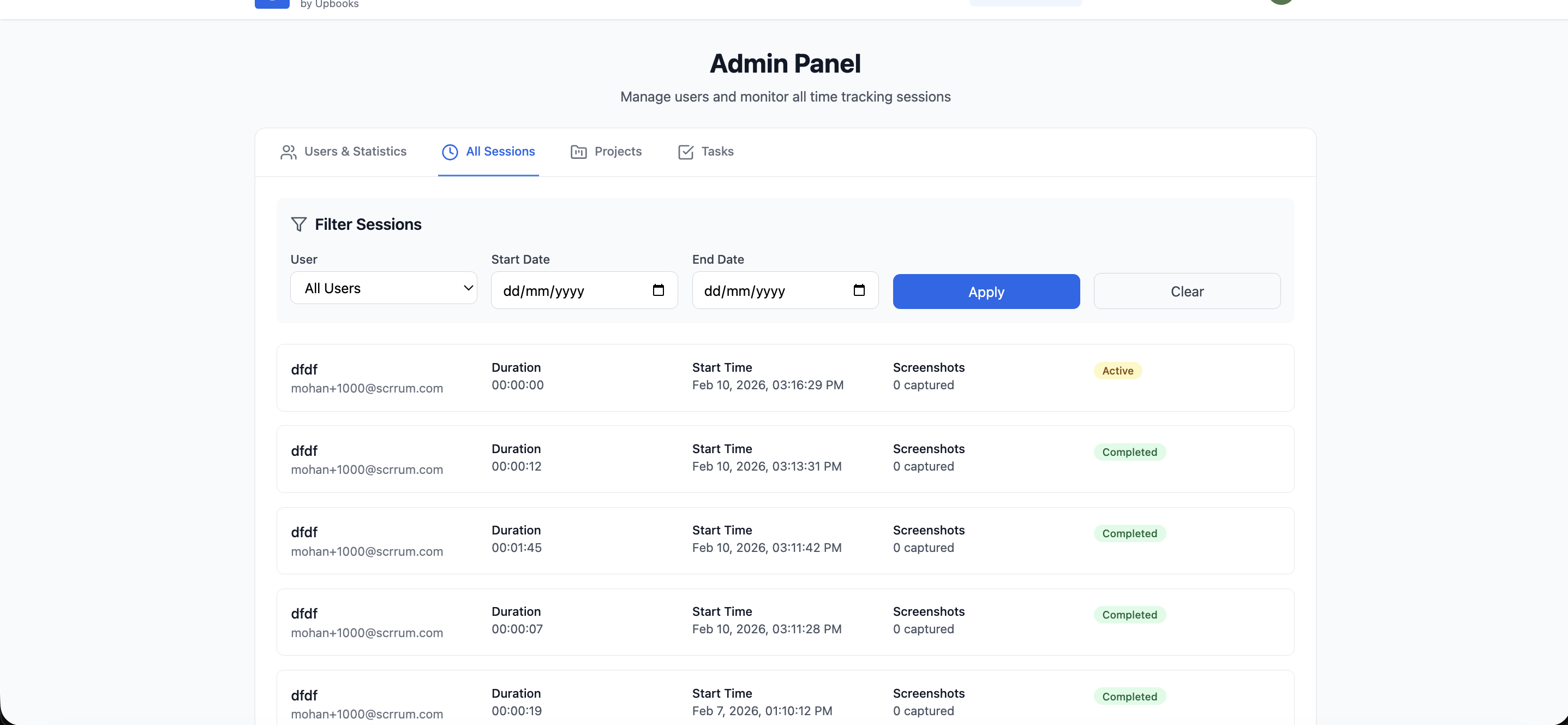Viewport: 1568px width, 725px height.
Task: Switch to the Tasks tab
Action: pyautogui.click(x=716, y=152)
